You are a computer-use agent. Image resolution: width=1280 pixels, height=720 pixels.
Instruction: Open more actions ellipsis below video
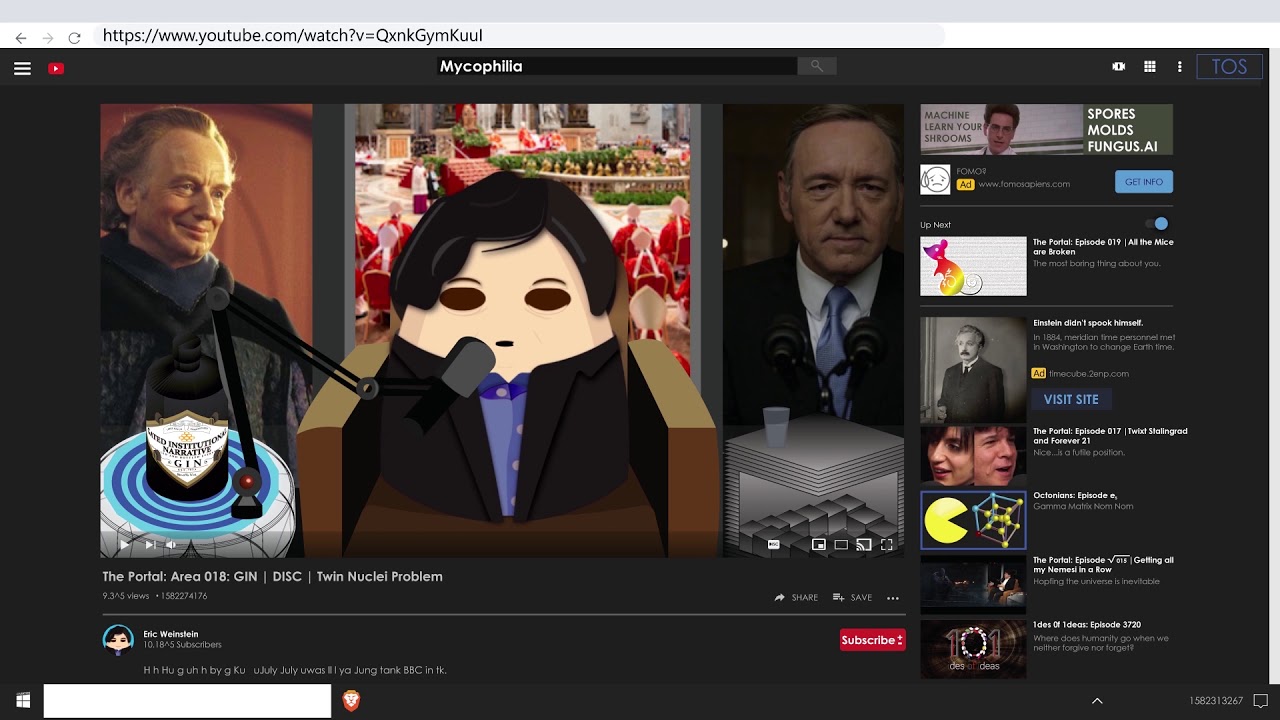click(893, 598)
